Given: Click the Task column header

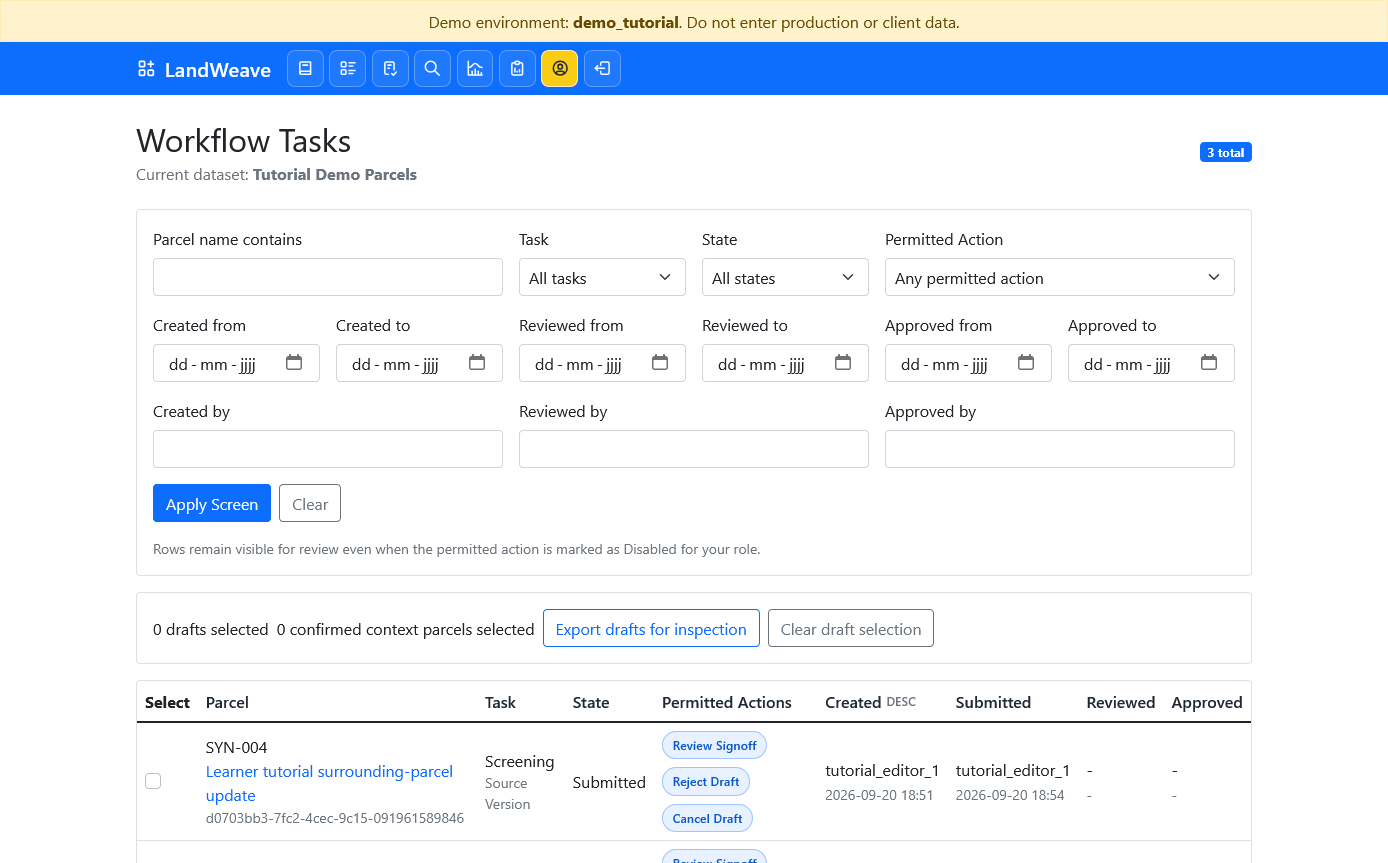Looking at the screenshot, I should click(x=500, y=702).
